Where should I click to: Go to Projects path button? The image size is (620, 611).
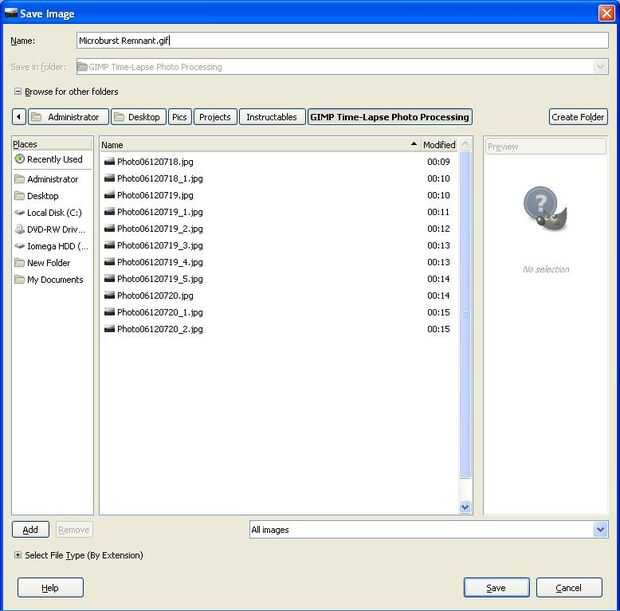point(215,117)
